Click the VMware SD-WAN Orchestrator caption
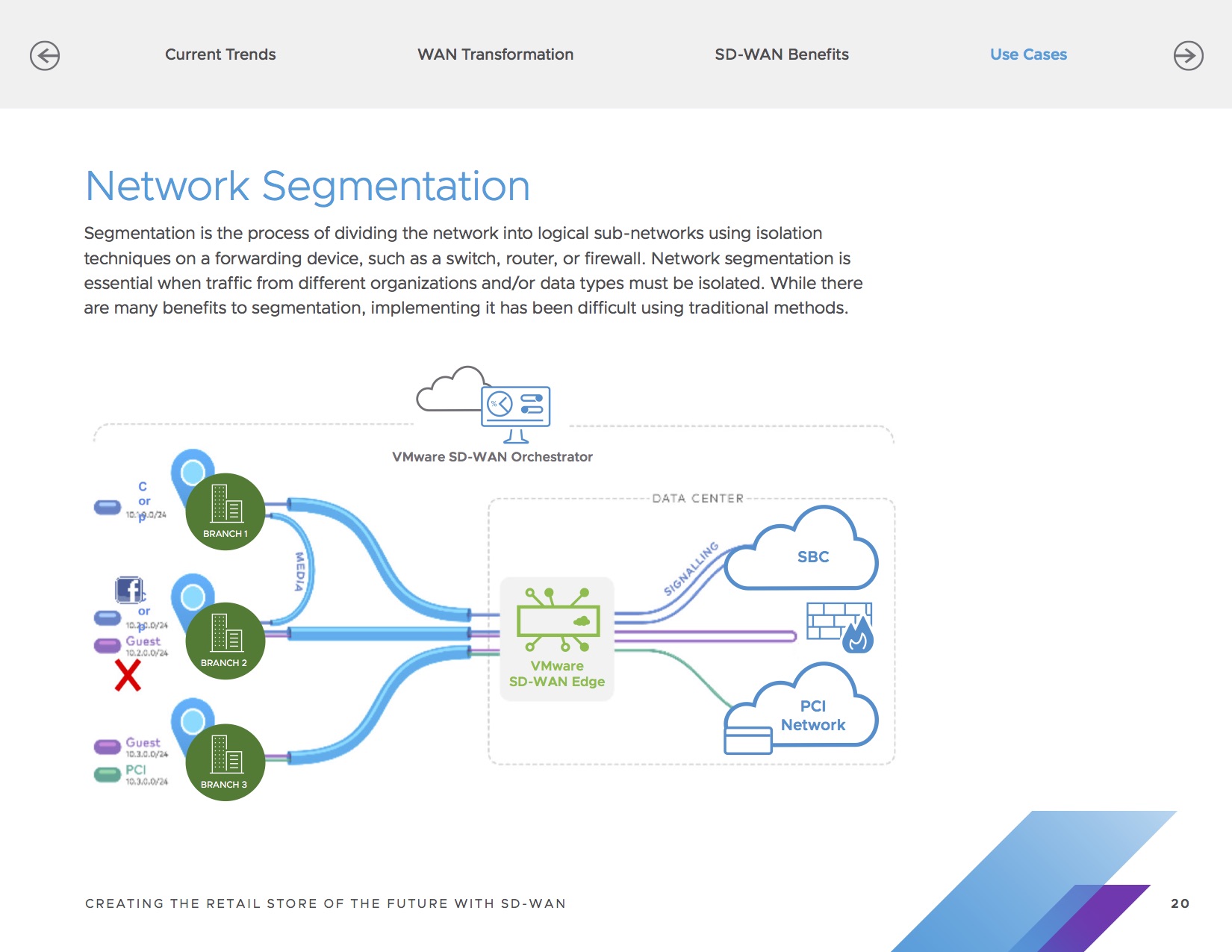The width and height of the screenshot is (1232, 952). click(x=492, y=457)
